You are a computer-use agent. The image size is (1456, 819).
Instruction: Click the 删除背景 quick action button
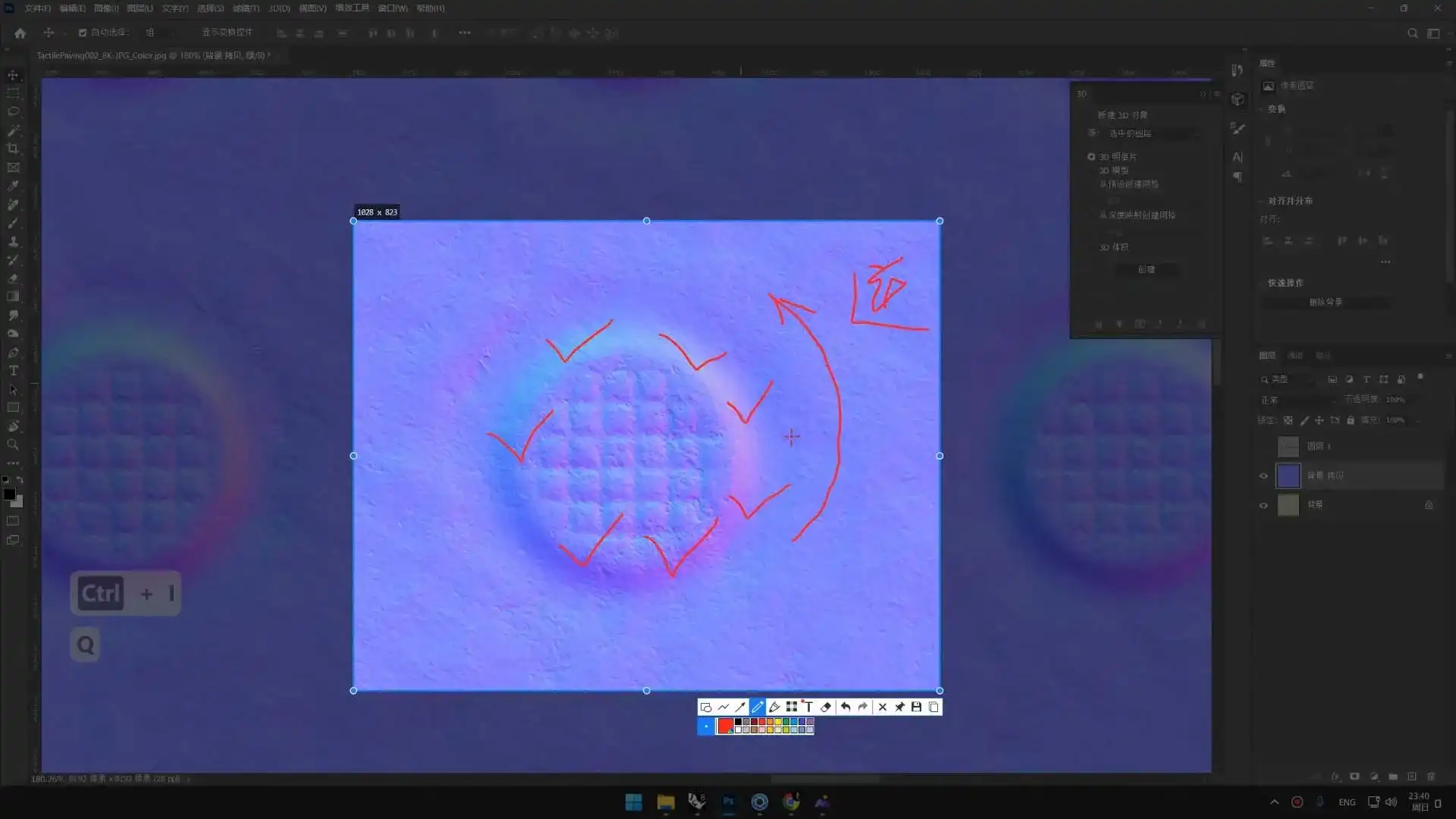(x=1326, y=302)
